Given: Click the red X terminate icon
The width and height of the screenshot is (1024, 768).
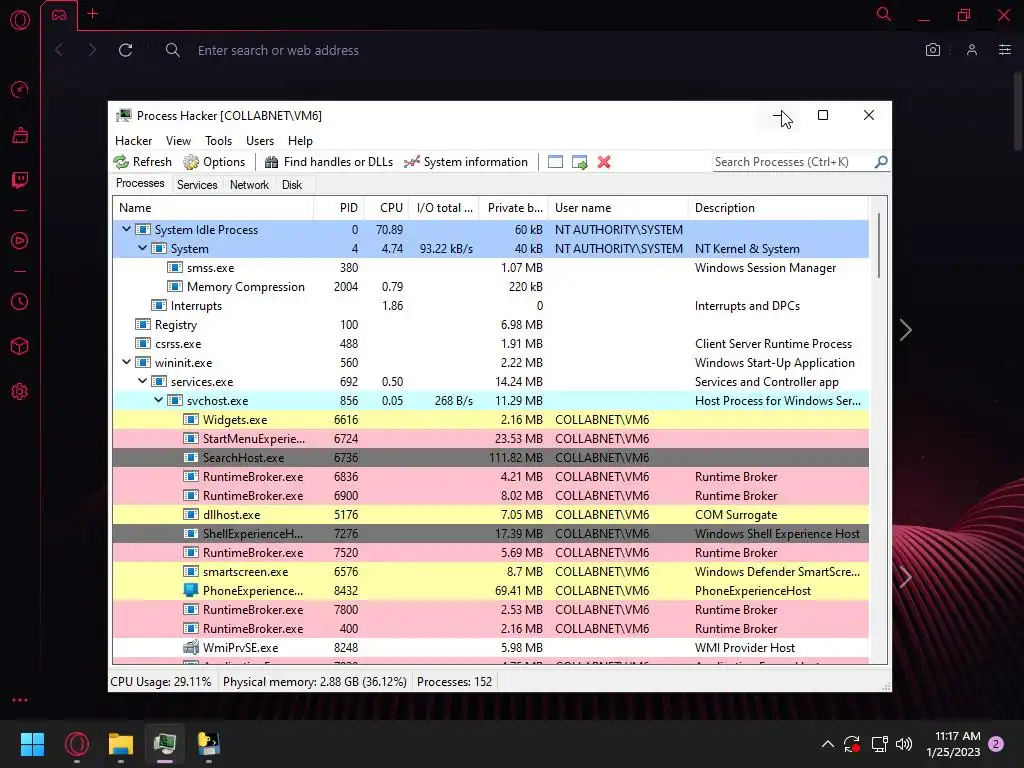Looking at the screenshot, I should coord(604,162).
